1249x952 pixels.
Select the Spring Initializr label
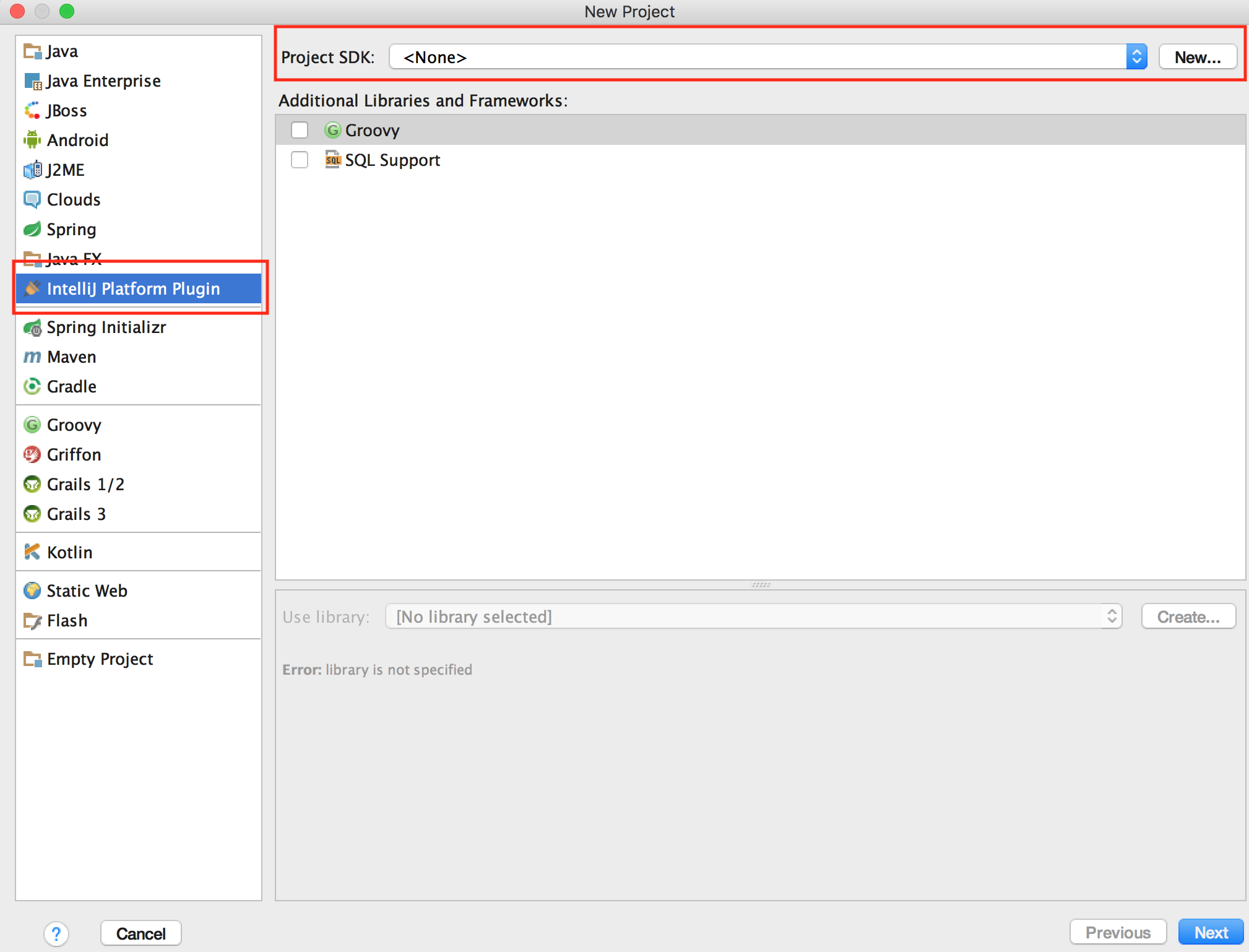click(106, 327)
